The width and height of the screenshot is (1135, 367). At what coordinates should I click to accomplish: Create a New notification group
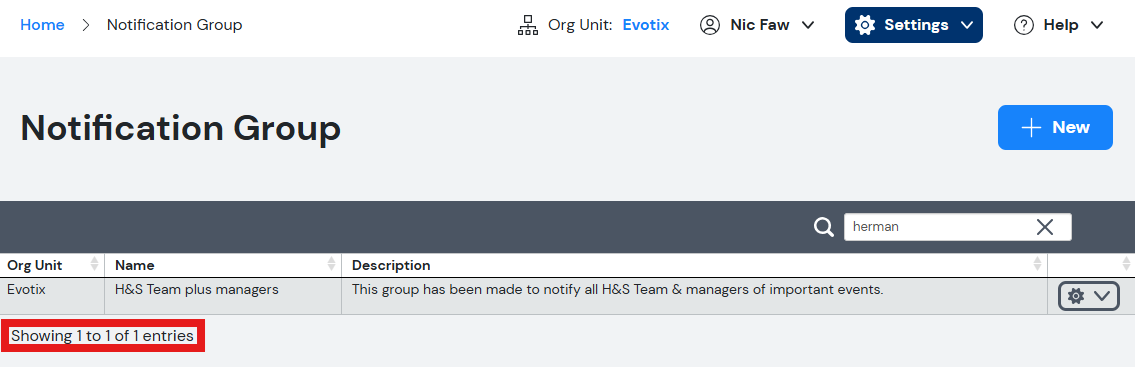[x=1055, y=127]
